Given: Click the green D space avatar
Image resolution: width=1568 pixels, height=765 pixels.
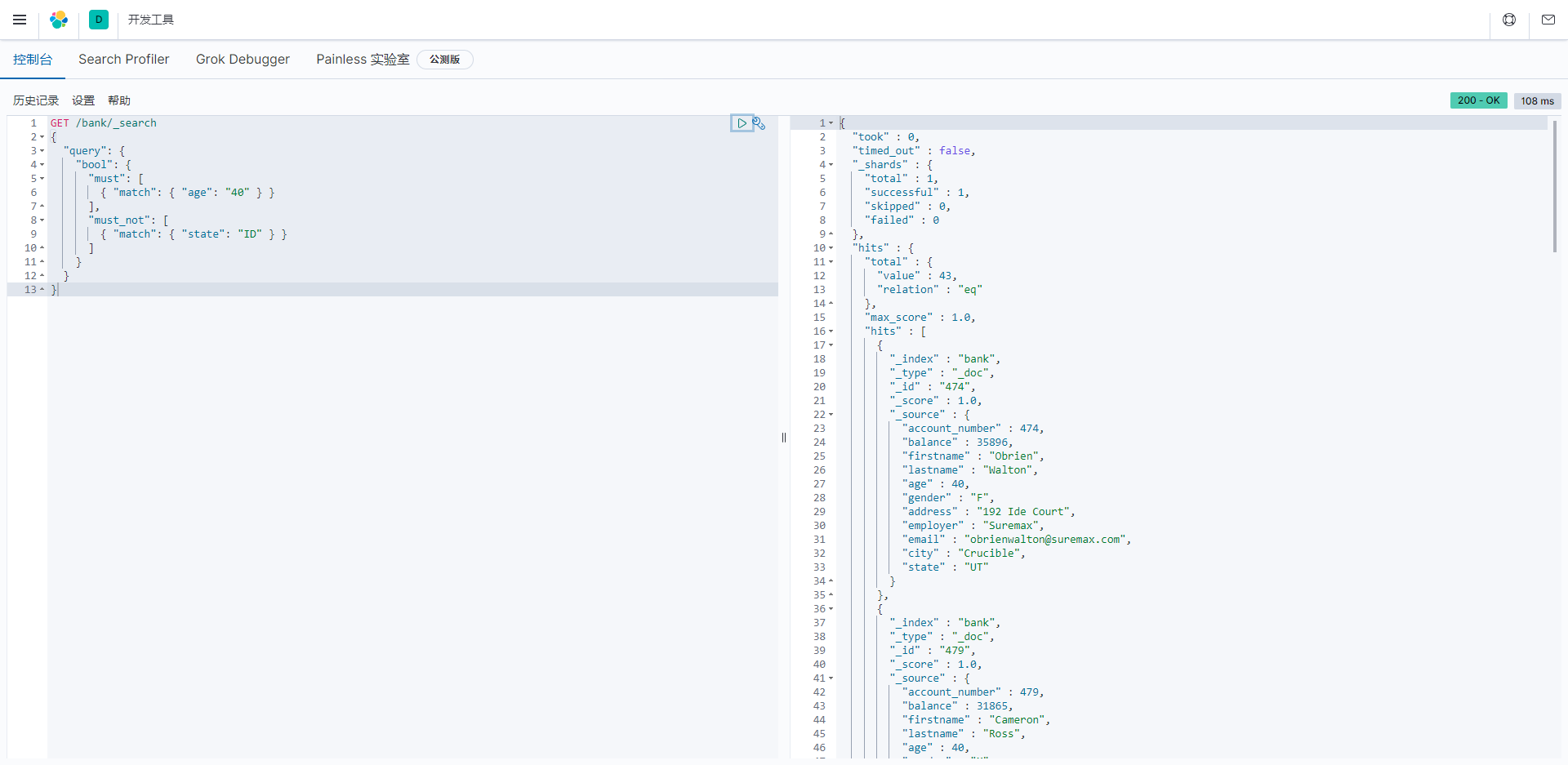Looking at the screenshot, I should pos(99,20).
